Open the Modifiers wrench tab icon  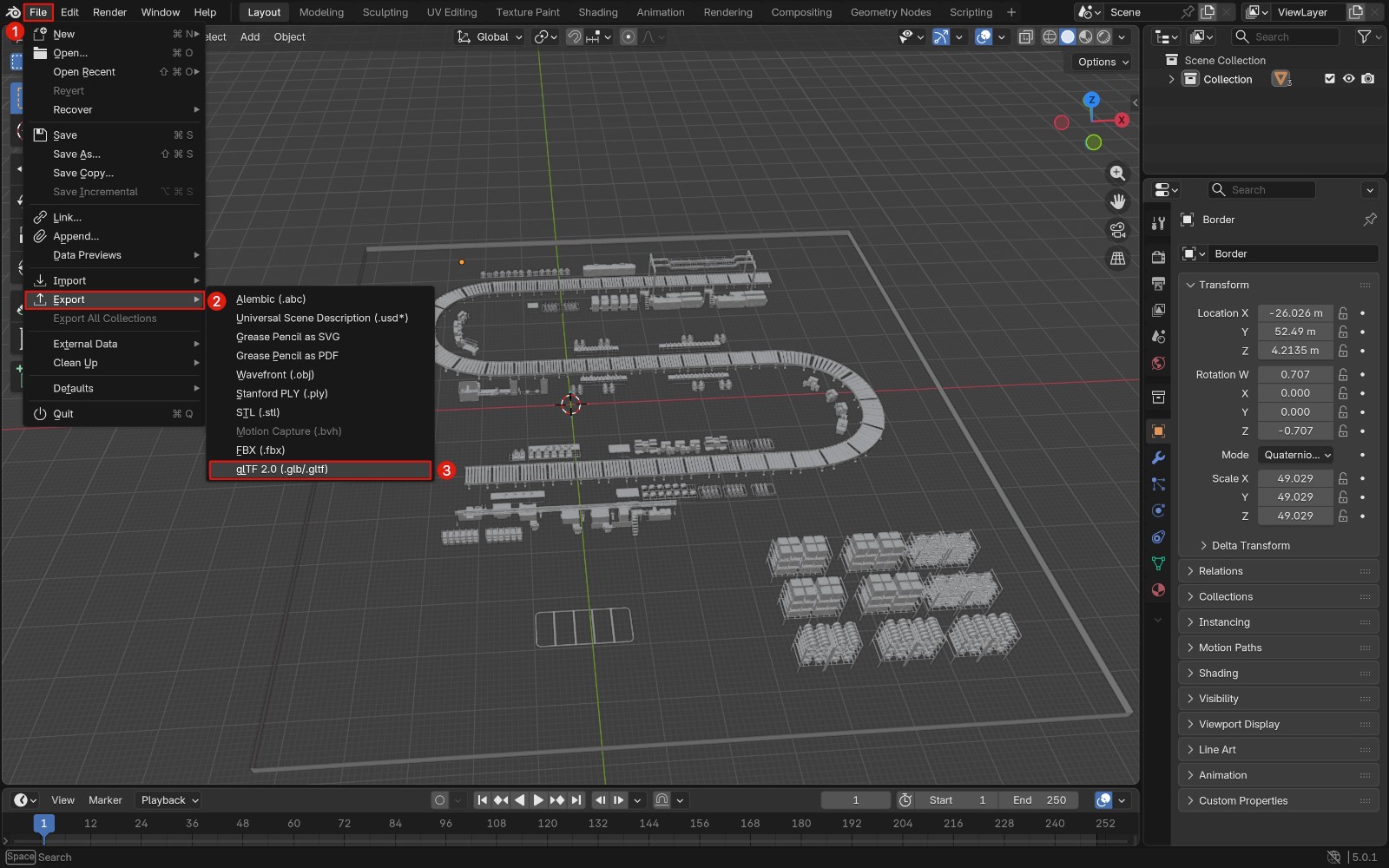[1158, 457]
